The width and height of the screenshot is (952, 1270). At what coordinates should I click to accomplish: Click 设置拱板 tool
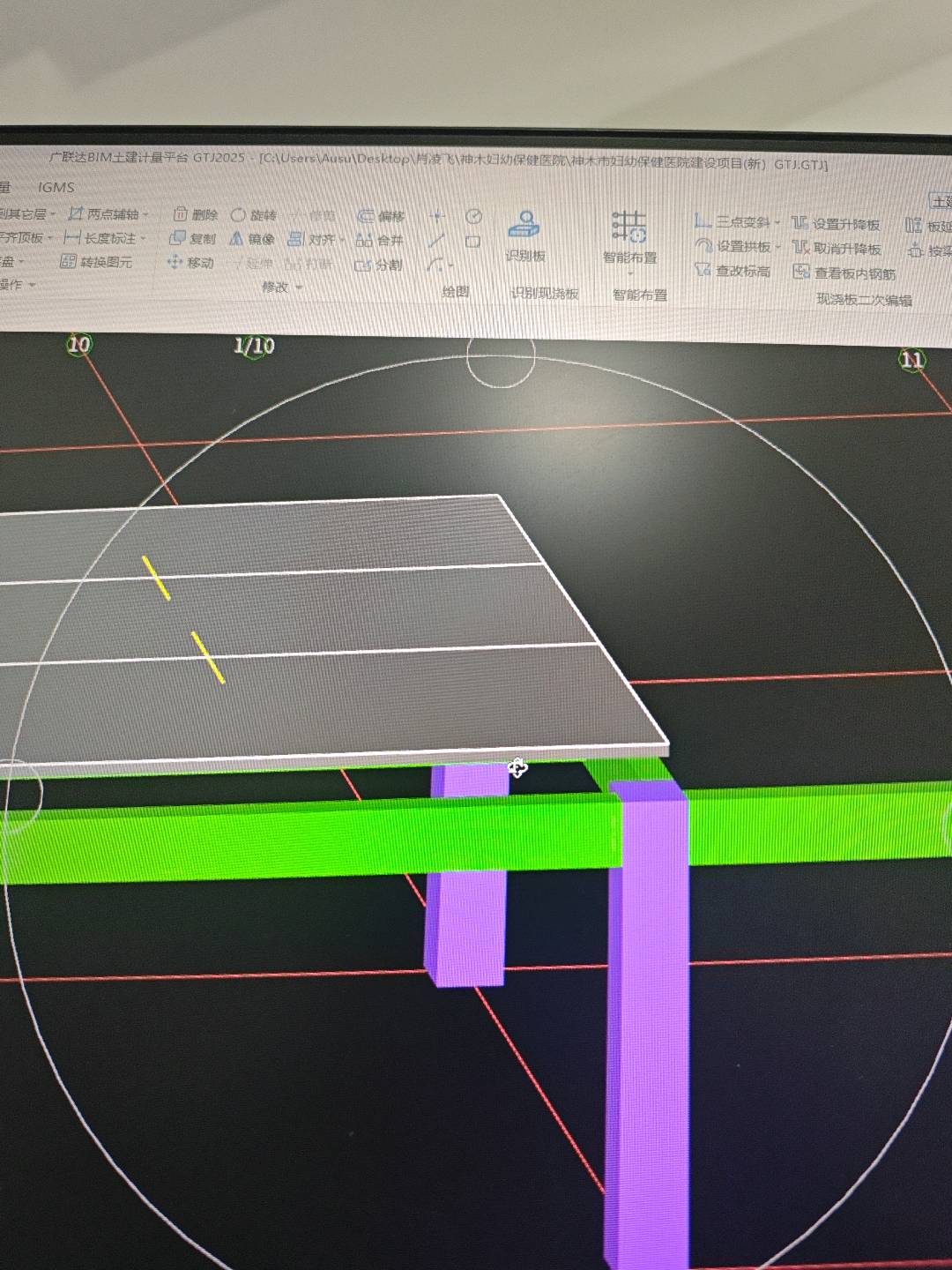point(733,246)
